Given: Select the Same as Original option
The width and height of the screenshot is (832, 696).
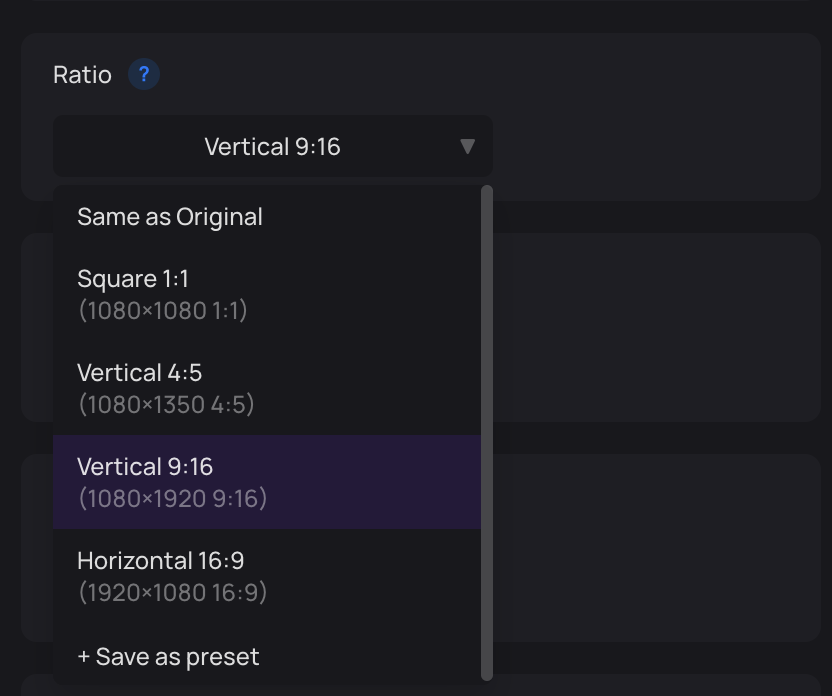Looking at the screenshot, I should coord(169,216).
